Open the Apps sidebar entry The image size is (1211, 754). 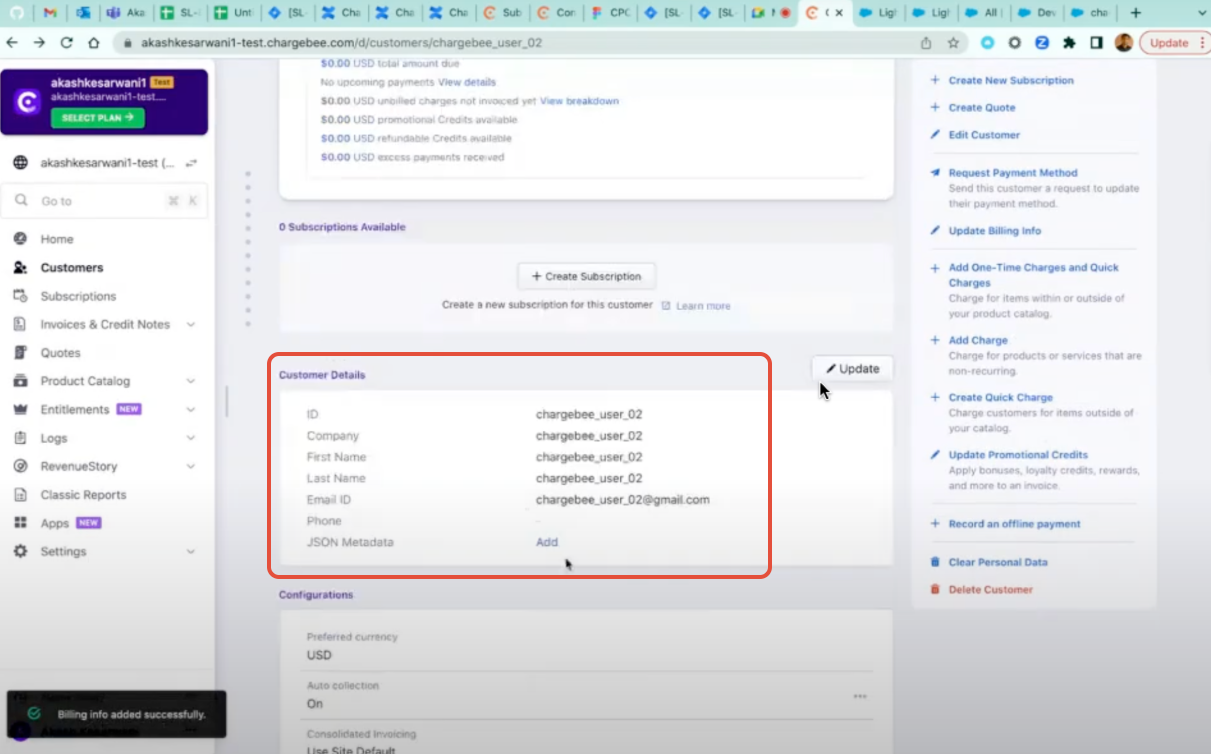coord(55,523)
